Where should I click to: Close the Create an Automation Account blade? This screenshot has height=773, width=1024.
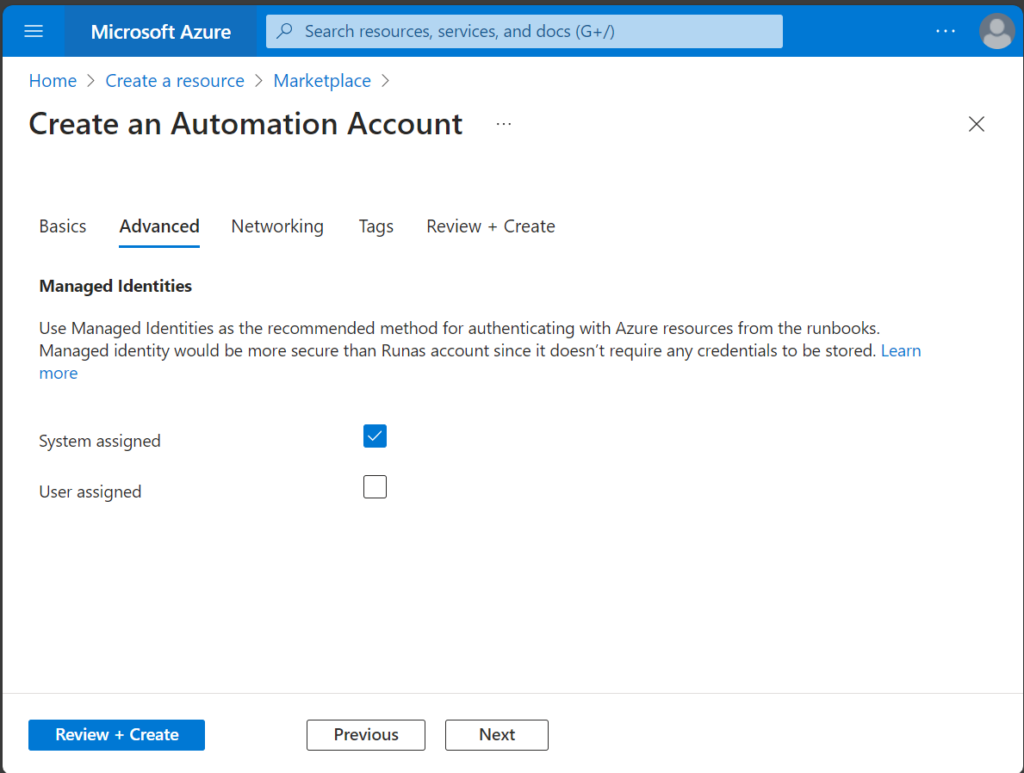pyautogui.click(x=976, y=124)
